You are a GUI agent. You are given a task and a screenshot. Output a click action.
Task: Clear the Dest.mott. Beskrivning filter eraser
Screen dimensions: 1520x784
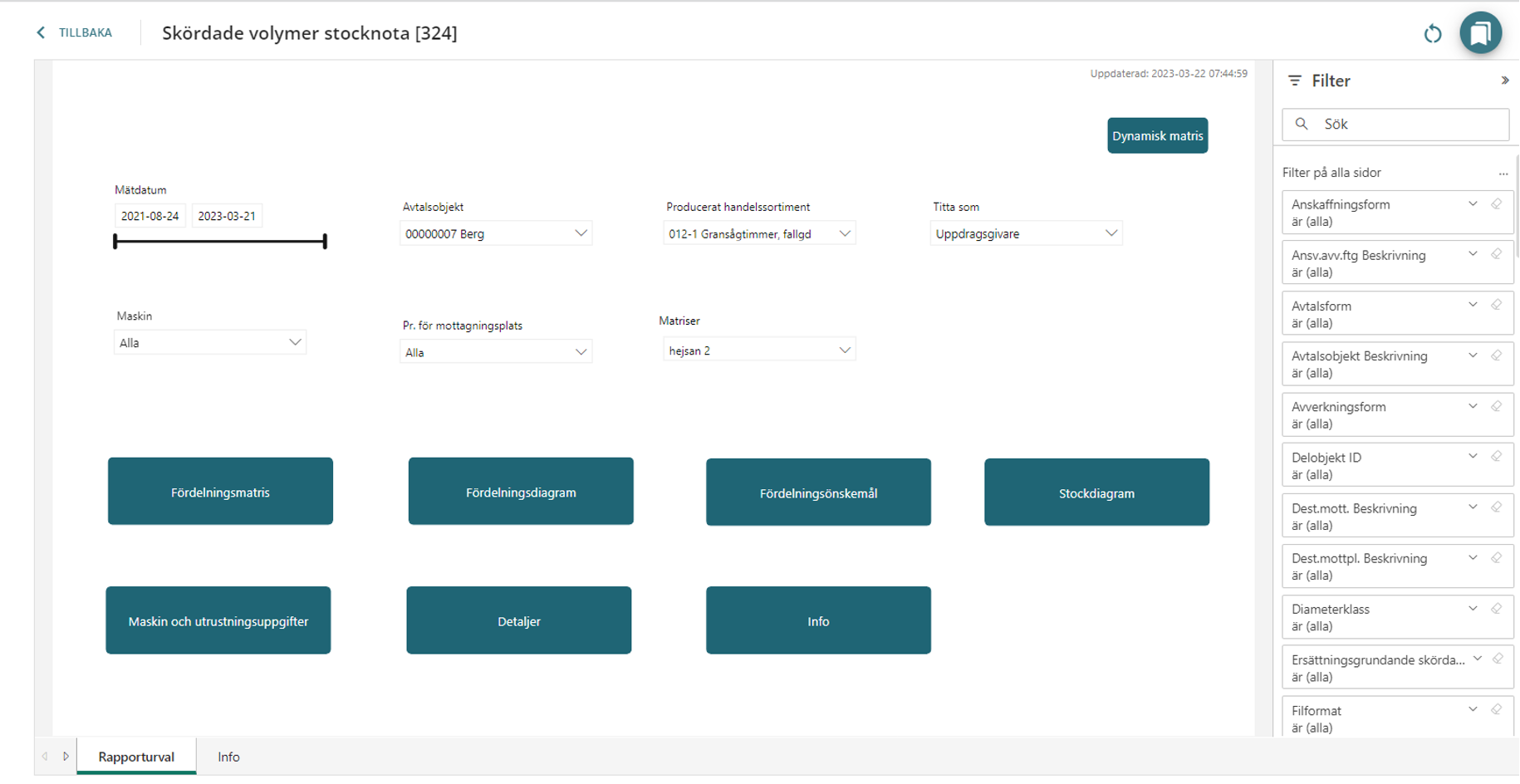coord(1496,507)
